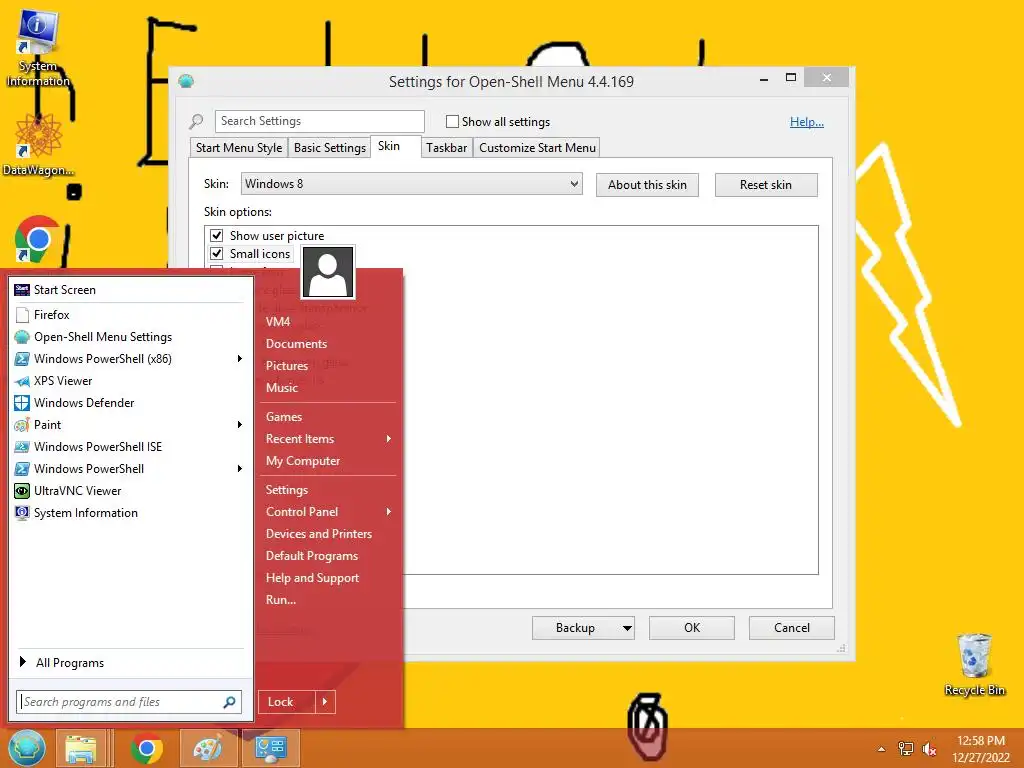The image size is (1024, 768).
Task: Open Chrome from the taskbar
Action: 147,749
